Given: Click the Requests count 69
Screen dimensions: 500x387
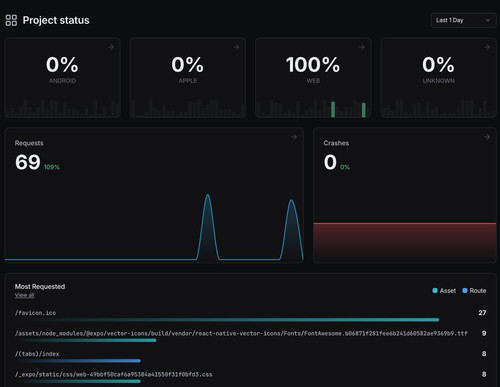Looking at the screenshot, I should (x=28, y=162).
